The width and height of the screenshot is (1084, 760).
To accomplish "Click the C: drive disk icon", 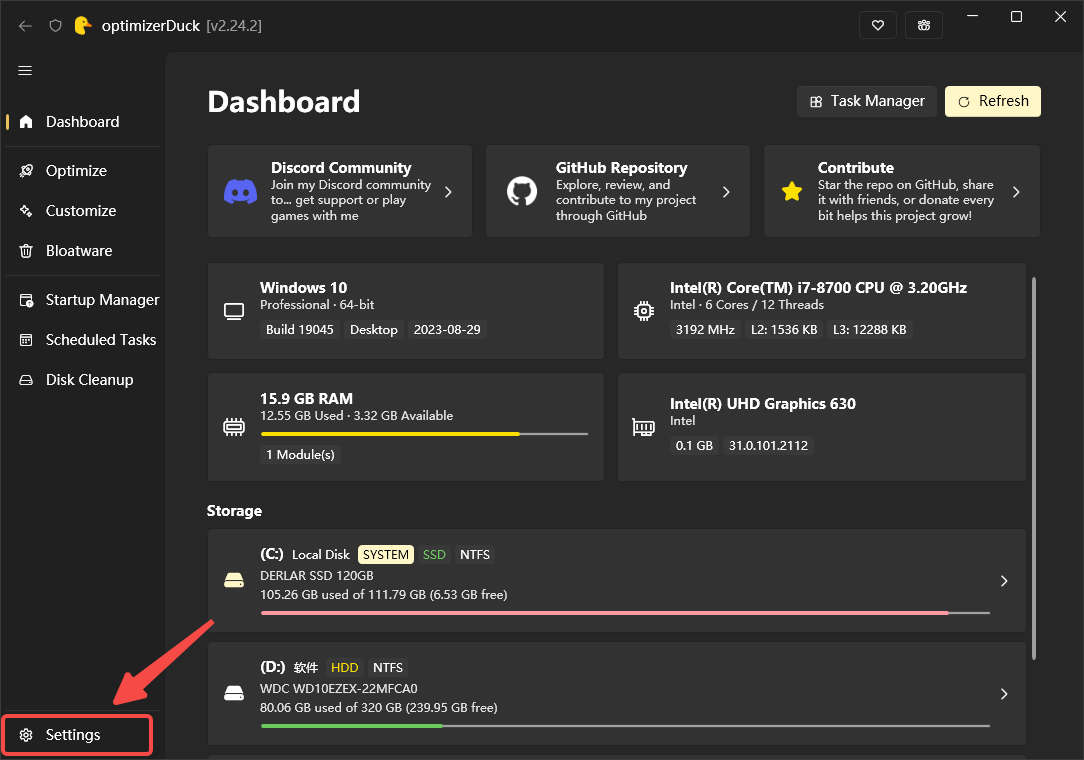I will point(234,581).
